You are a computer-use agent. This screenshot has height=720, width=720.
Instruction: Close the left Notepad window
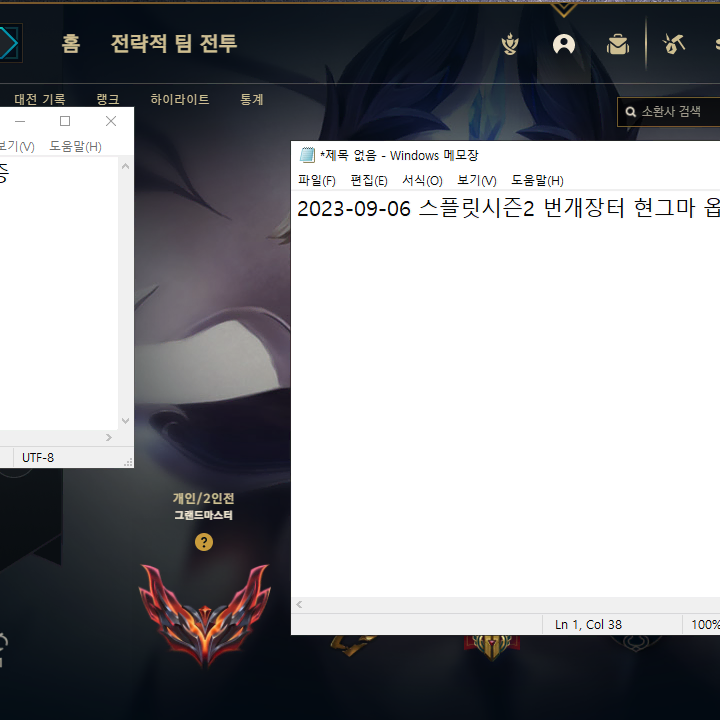point(111,121)
